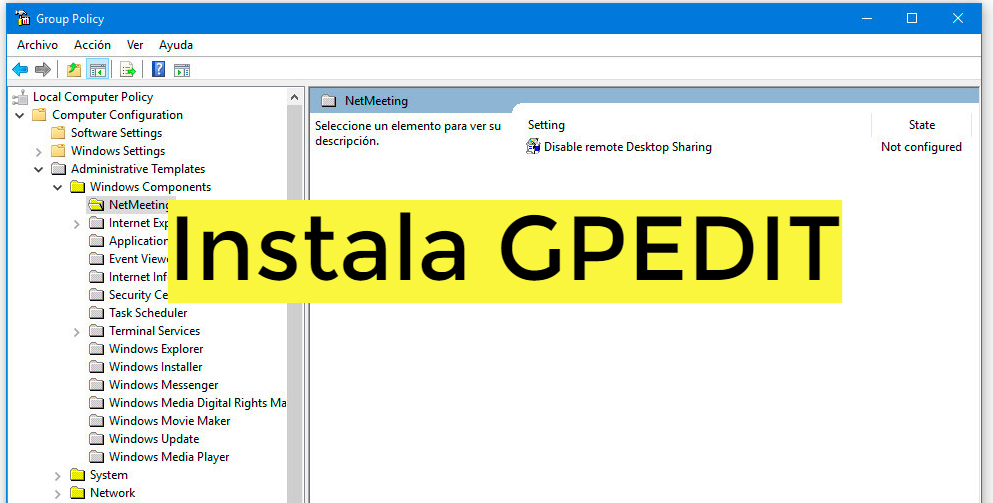This screenshot has width=993, height=503.
Task: Select Windows Messenger in the tree
Action: tap(163, 385)
